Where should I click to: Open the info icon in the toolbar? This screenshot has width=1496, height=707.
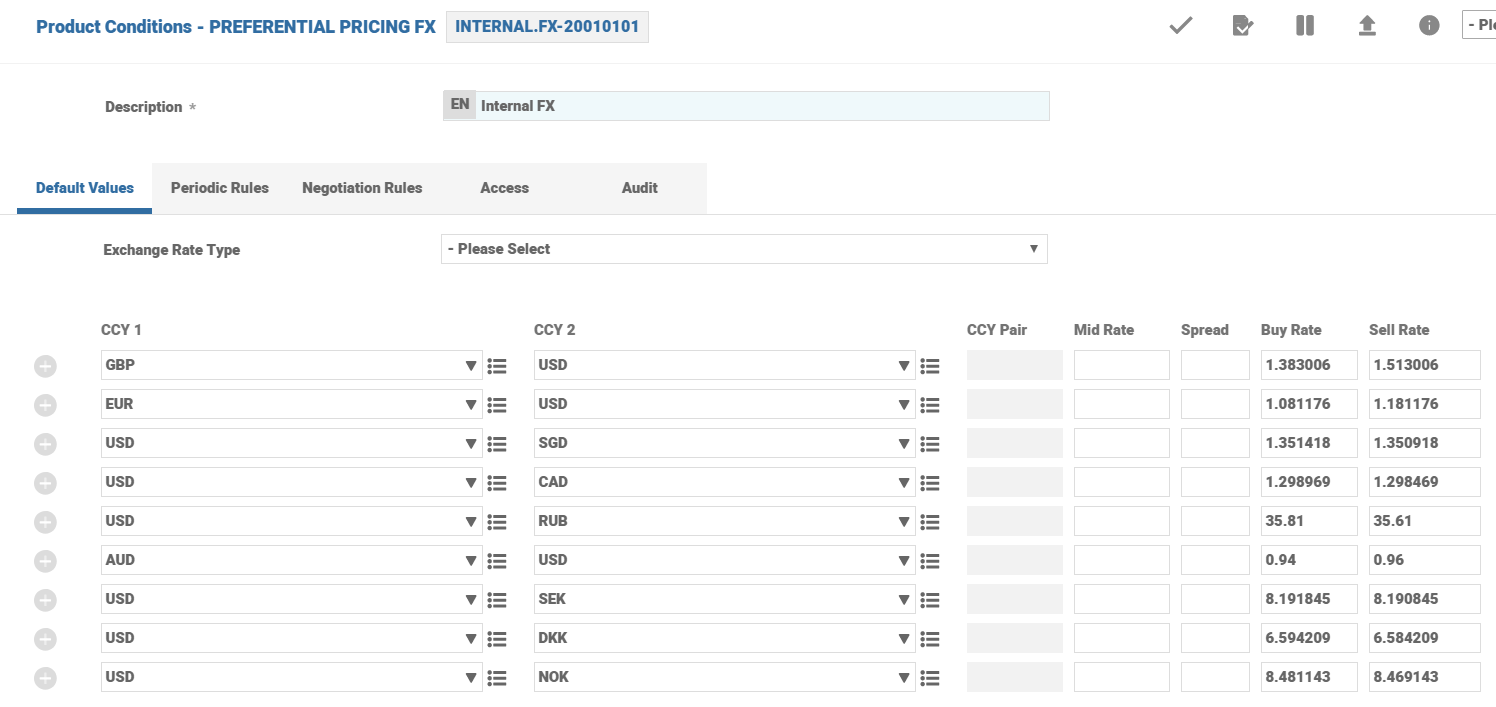pyautogui.click(x=1429, y=26)
